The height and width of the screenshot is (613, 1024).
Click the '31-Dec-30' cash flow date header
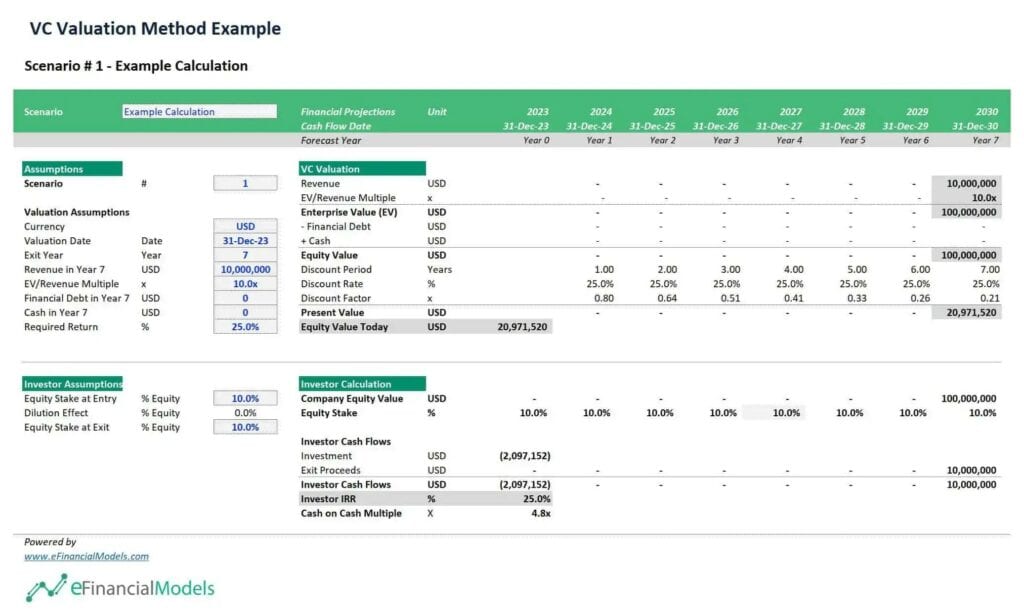point(974,126)
